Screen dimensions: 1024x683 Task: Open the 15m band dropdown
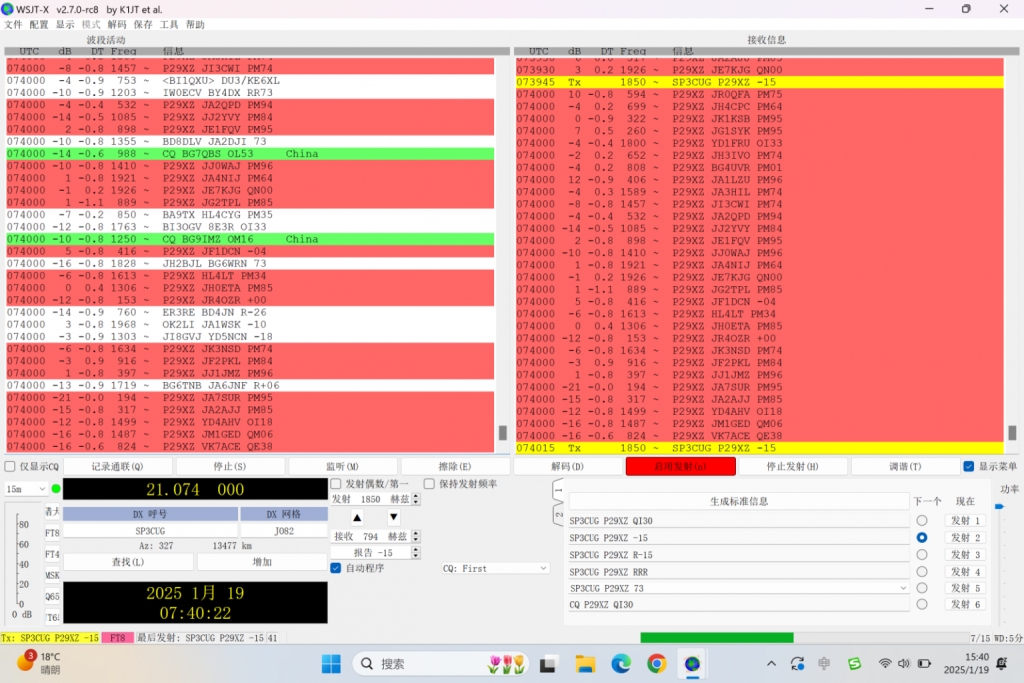click(x=26, y=489)
